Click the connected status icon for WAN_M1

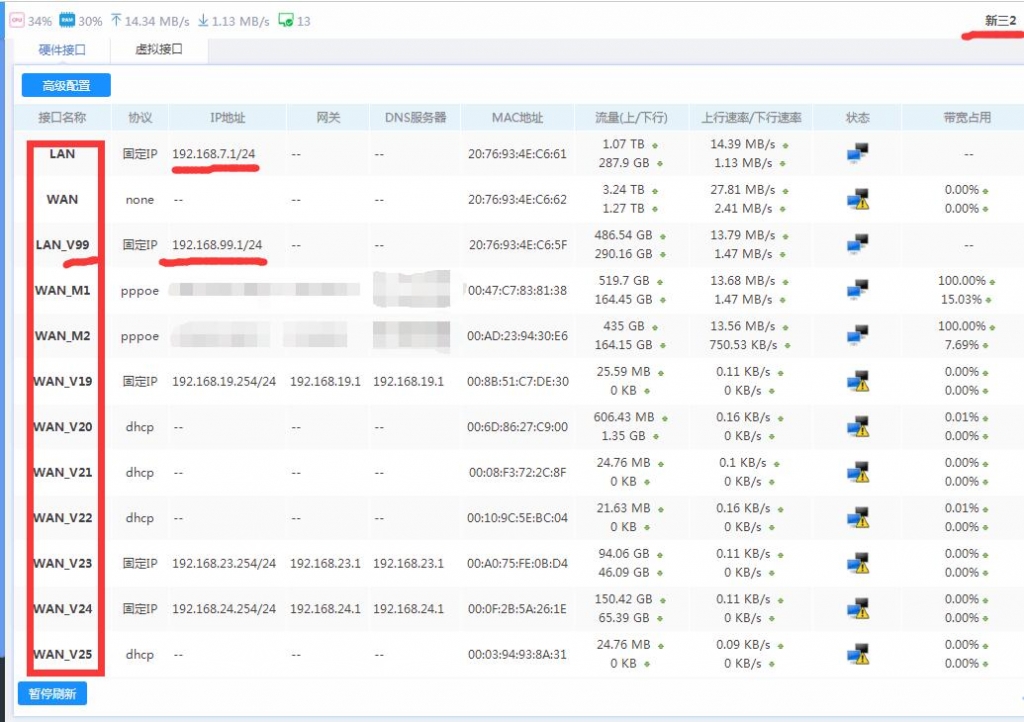tap(857, 290)
